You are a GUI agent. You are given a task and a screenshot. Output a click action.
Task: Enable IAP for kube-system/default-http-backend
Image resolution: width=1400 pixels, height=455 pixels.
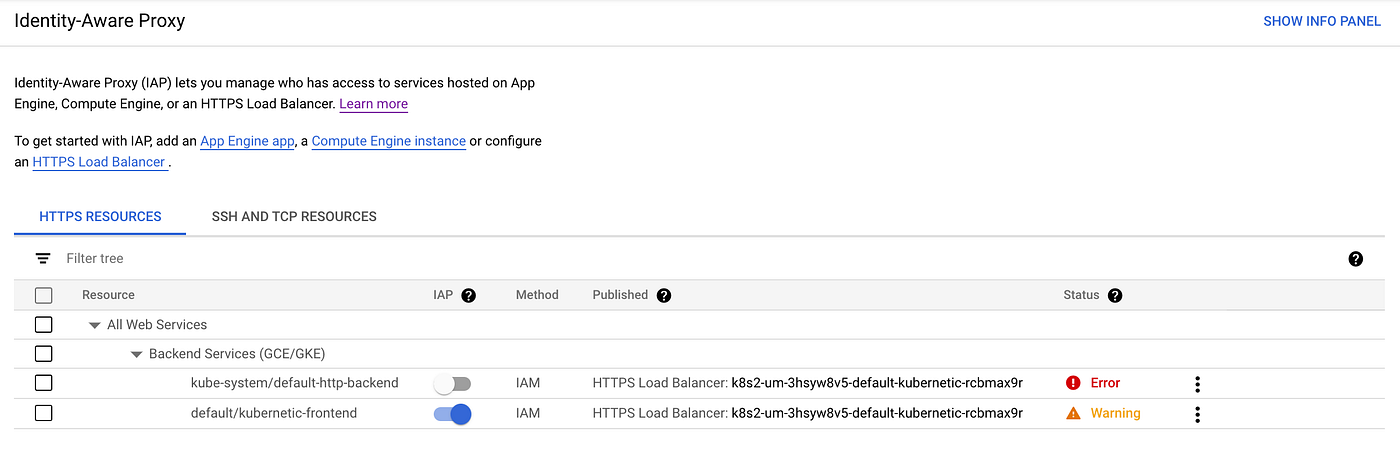[x=452, y=384]
